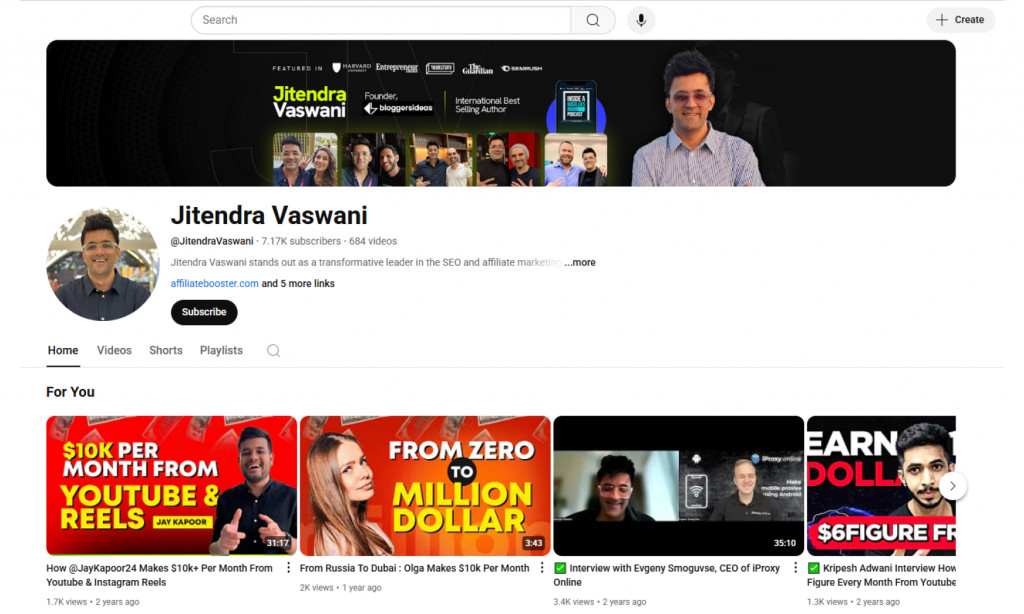The width and height of the screenshot is (1024, 614).
Task: Focus the Search input field
Action: click(x=381, y=20)
